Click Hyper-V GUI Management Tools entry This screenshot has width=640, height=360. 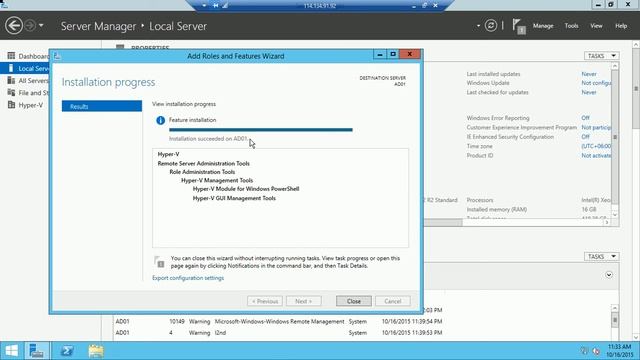pos(234,198)
